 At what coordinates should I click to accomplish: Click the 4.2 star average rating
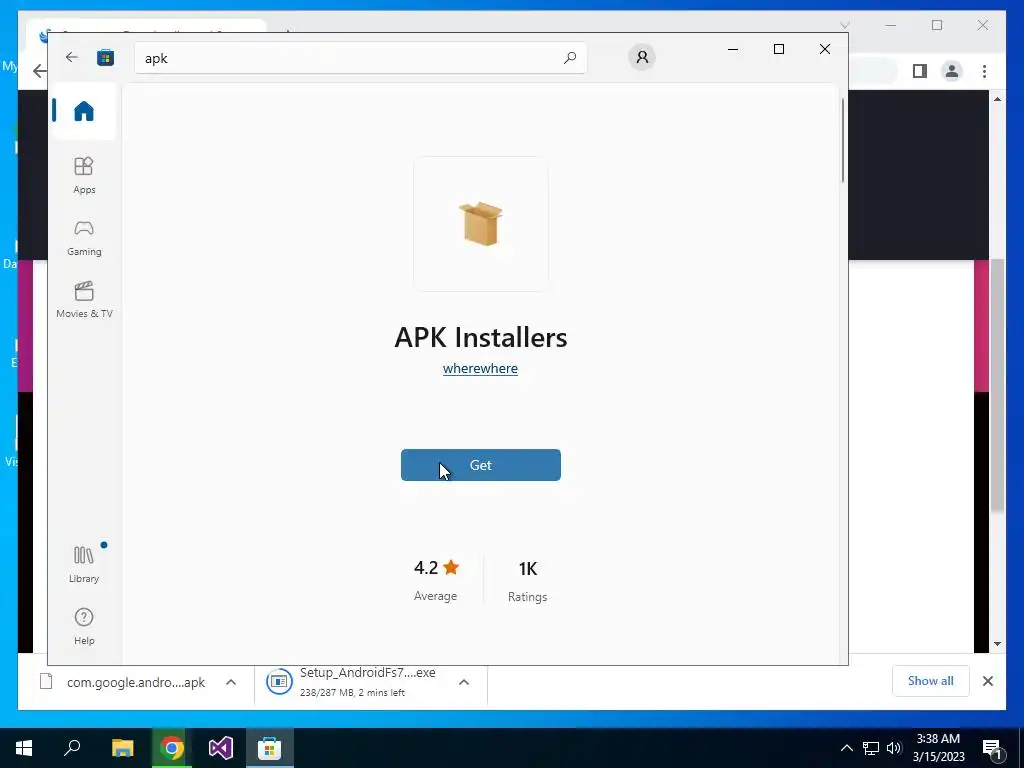436,580
